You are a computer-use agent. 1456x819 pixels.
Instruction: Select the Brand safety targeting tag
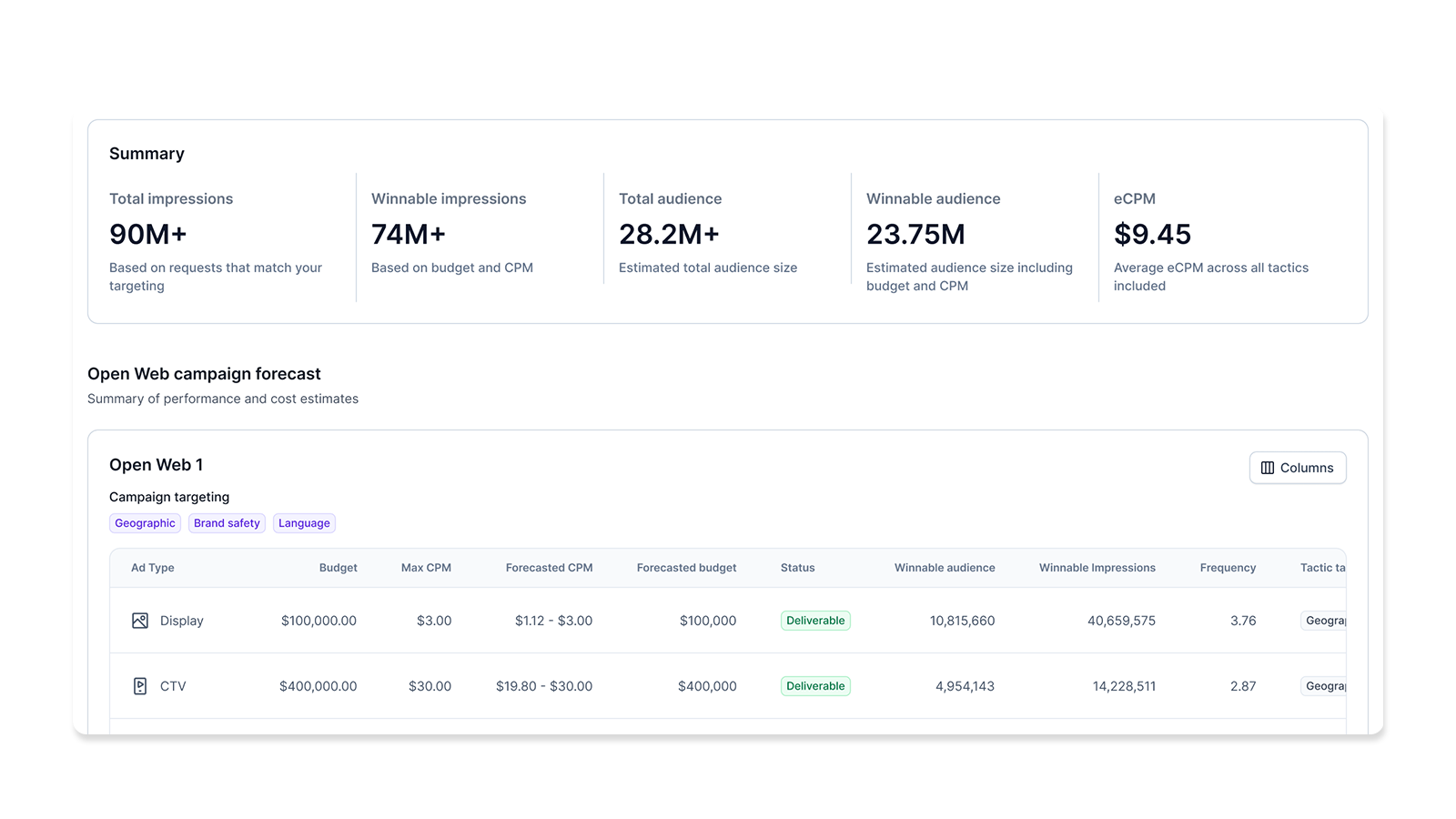tap(227, 522)
